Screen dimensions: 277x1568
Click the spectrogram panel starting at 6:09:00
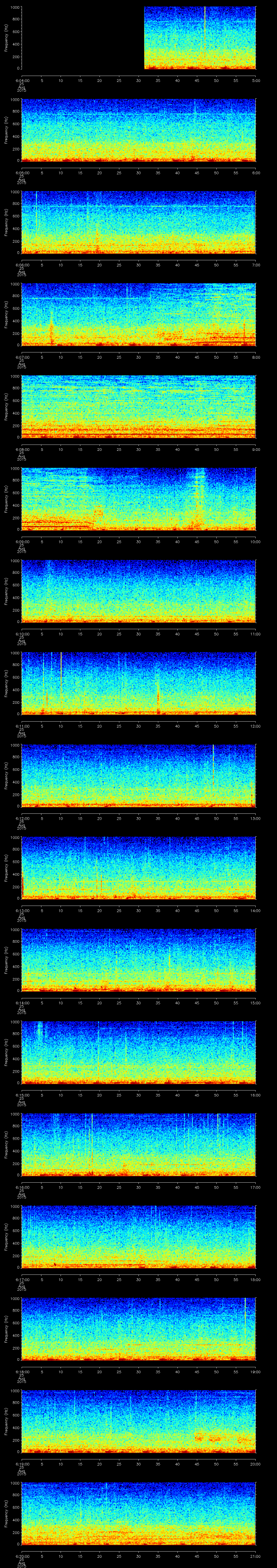tap(139, 499)
